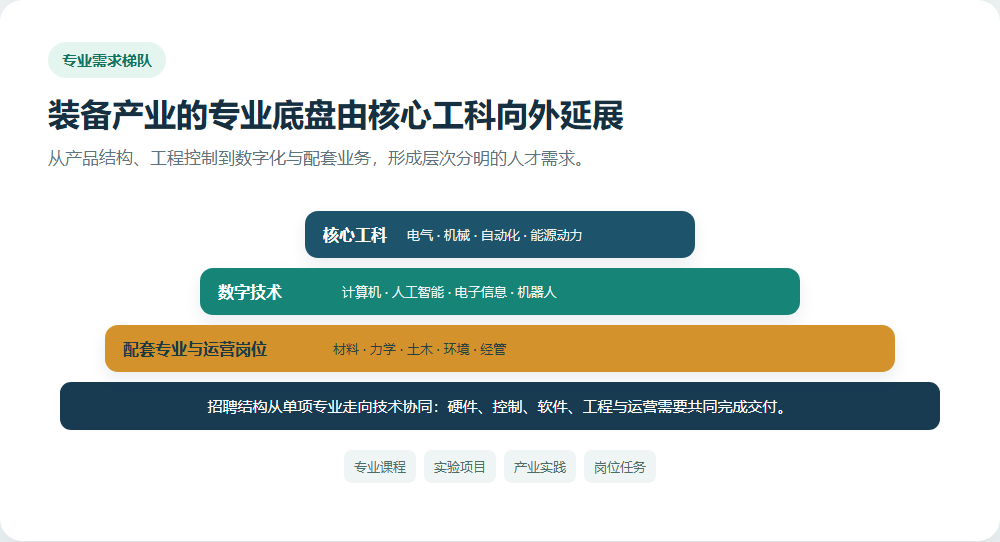Click the 实验项目 chip
1000x542 pixels.
(460, 467)
